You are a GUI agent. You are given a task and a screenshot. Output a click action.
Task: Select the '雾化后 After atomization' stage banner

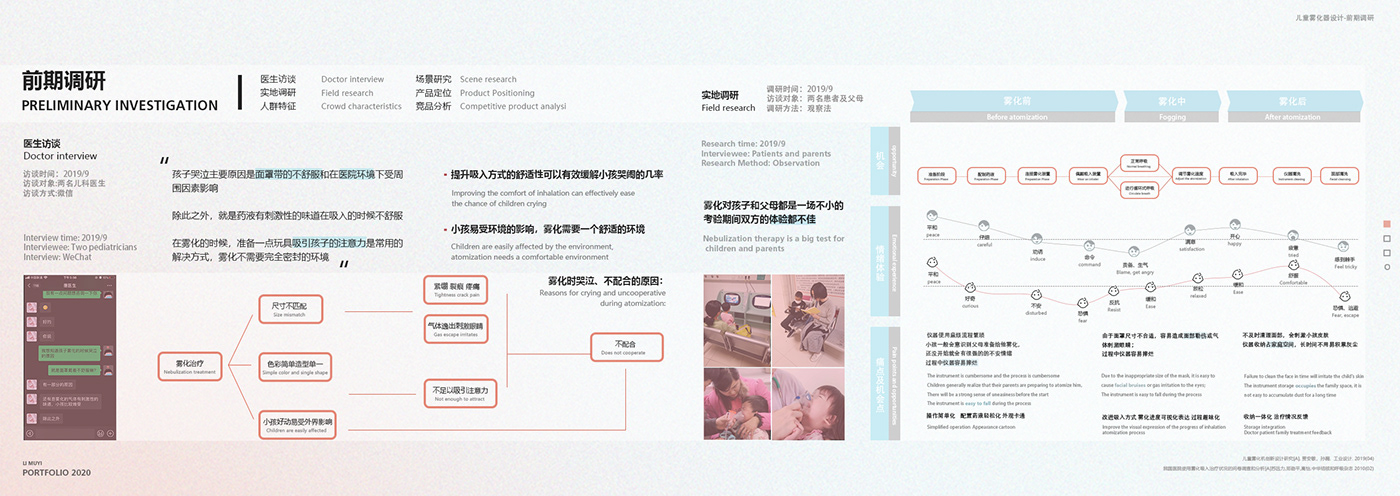[1293, 107]
